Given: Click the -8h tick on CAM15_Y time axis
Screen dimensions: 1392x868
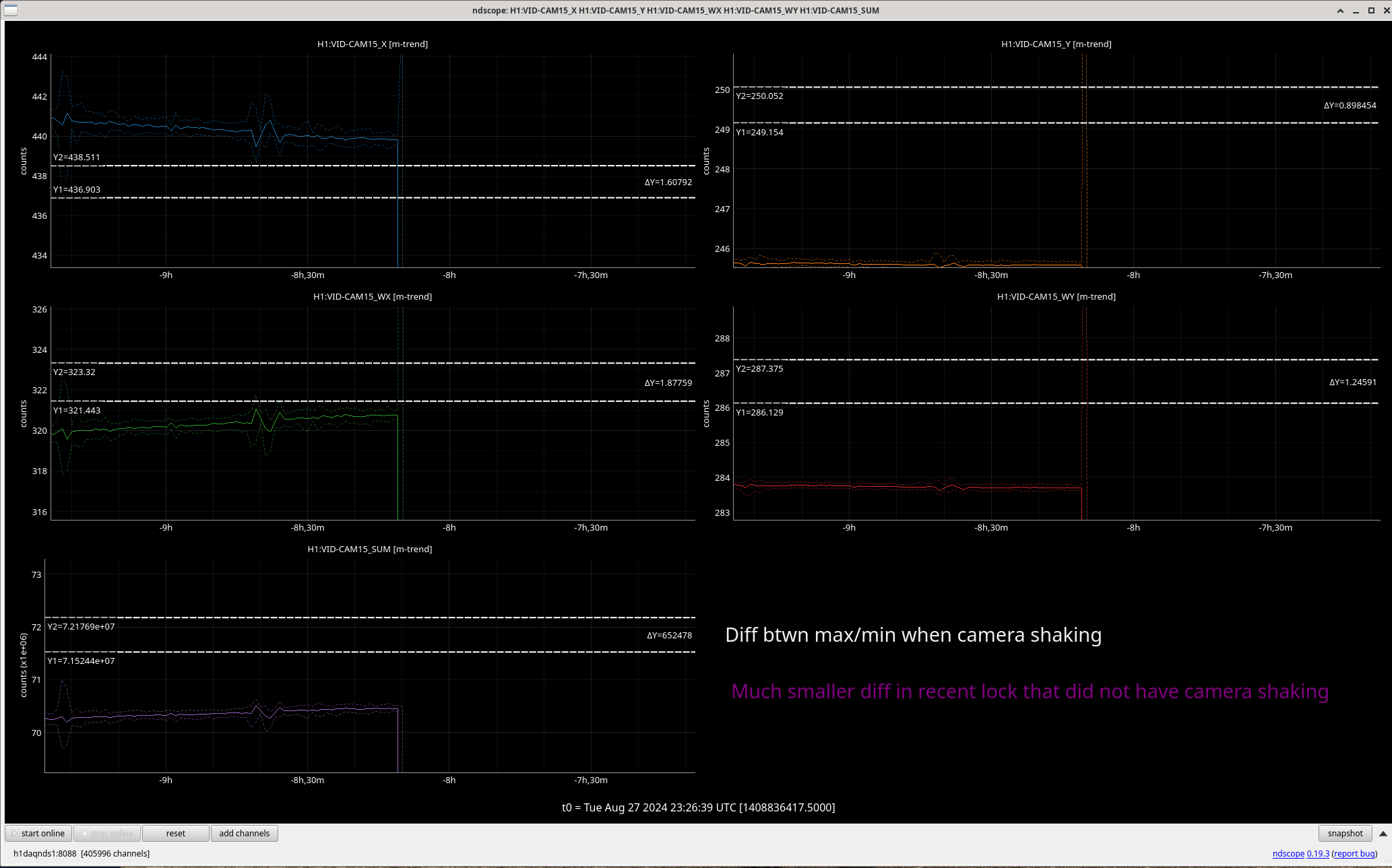Looking at the screenshot, I should 1133,275.
